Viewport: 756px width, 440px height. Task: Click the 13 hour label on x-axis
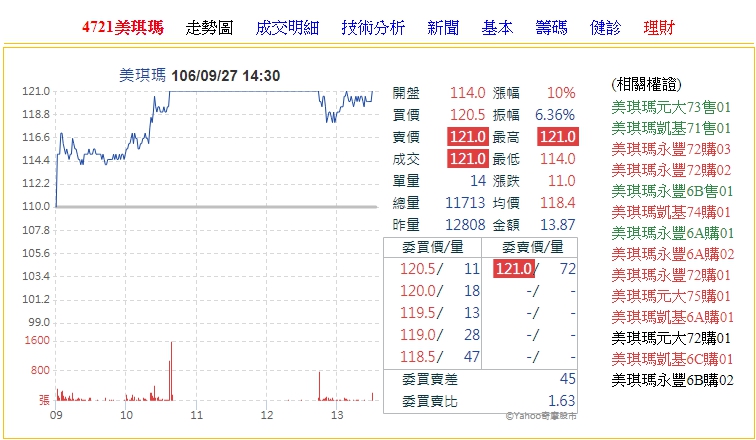[x=337, y=415]
